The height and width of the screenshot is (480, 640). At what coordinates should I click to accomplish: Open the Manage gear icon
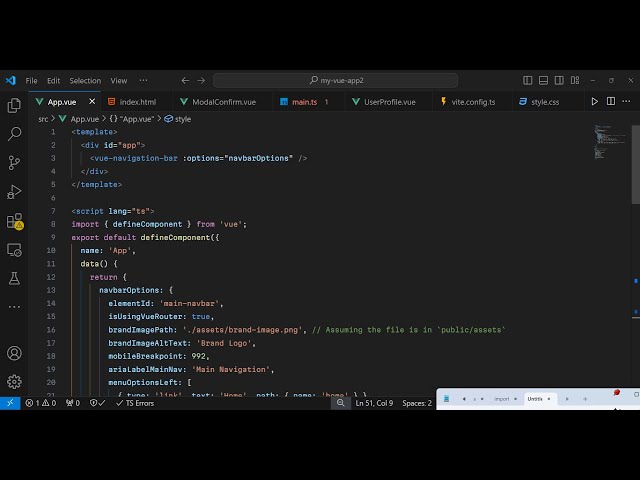tap(14, 381)
